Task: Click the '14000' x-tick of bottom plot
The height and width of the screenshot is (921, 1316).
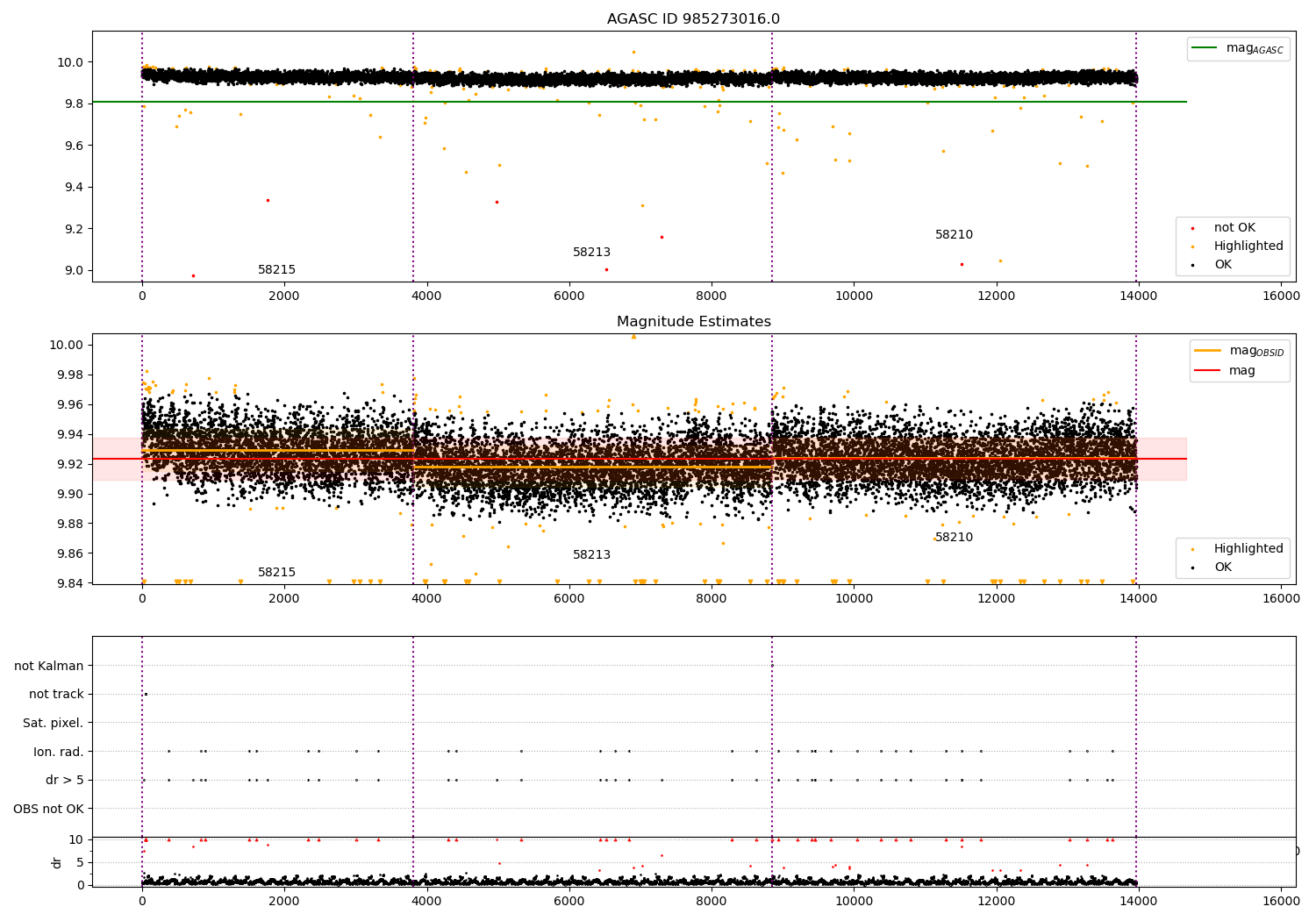Action: [x=1139, y=901]
